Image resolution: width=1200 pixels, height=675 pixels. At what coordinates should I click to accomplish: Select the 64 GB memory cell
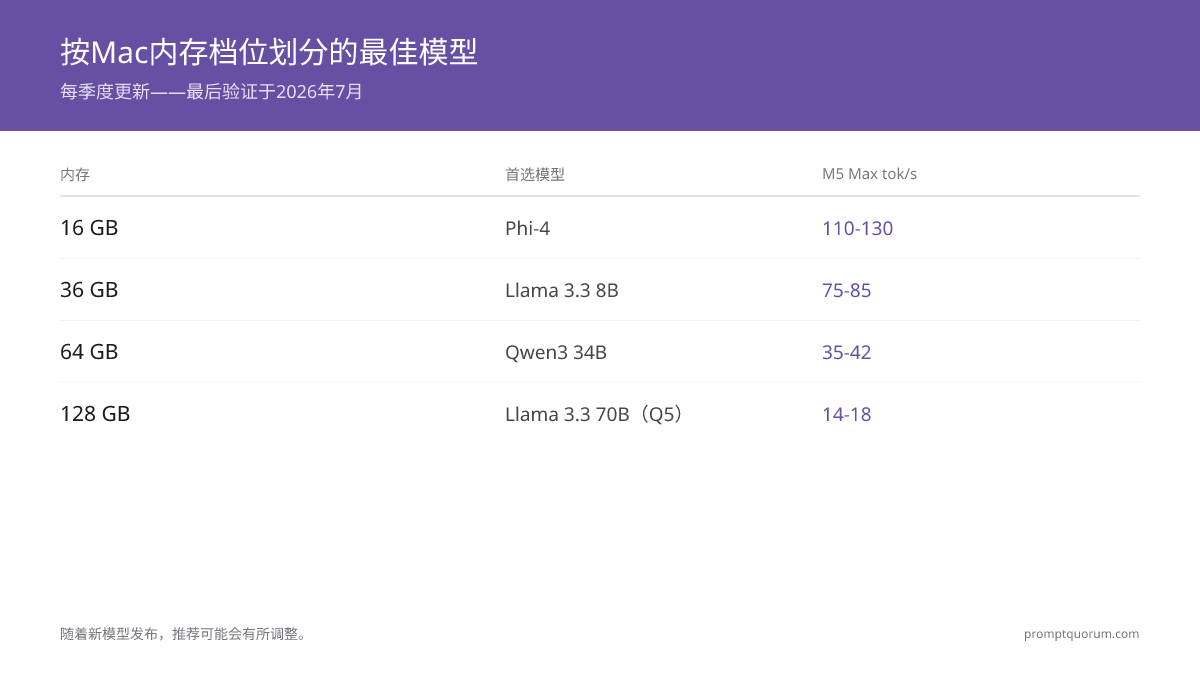89,352
